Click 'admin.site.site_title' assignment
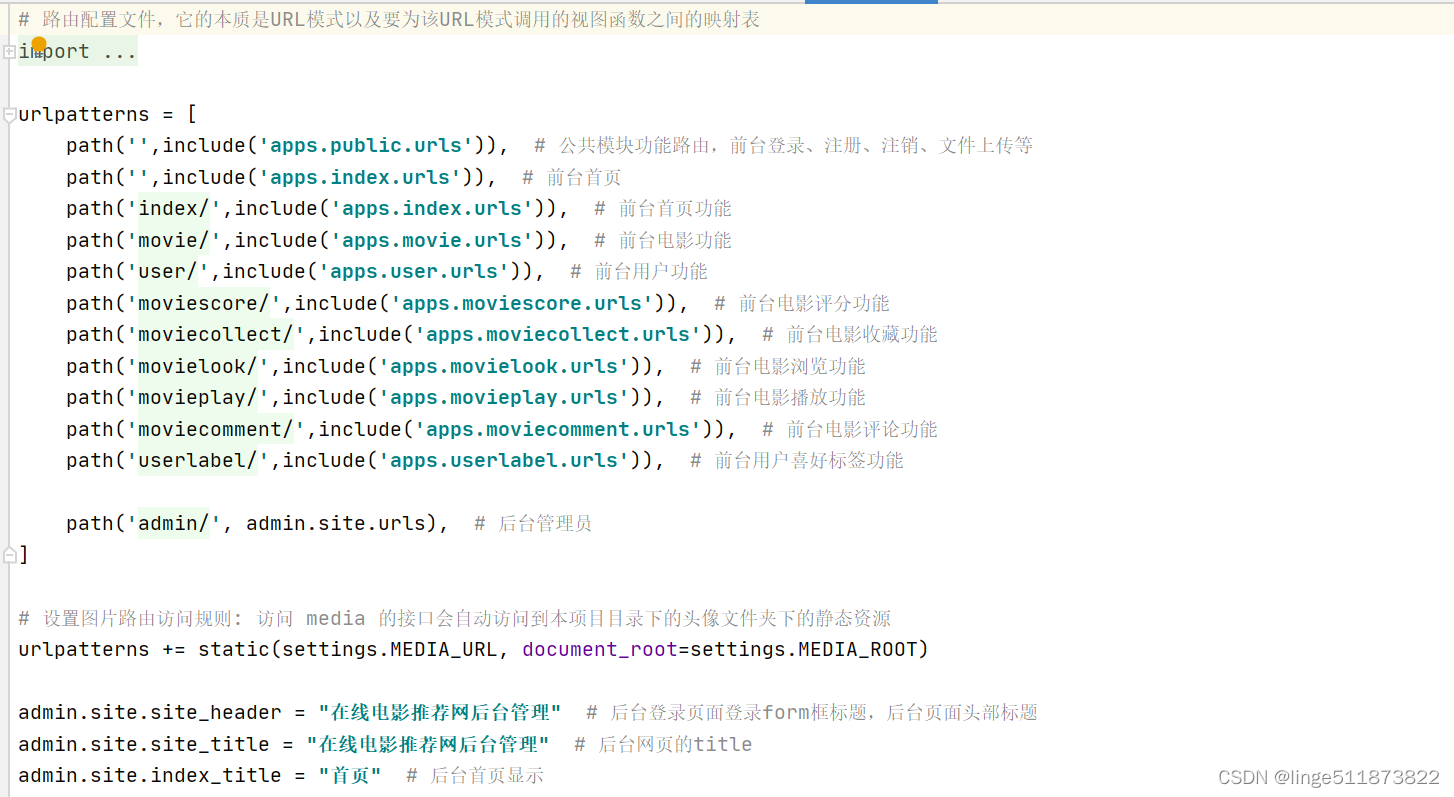Viewport: 1454px width, 797px height. coord(144,744)
